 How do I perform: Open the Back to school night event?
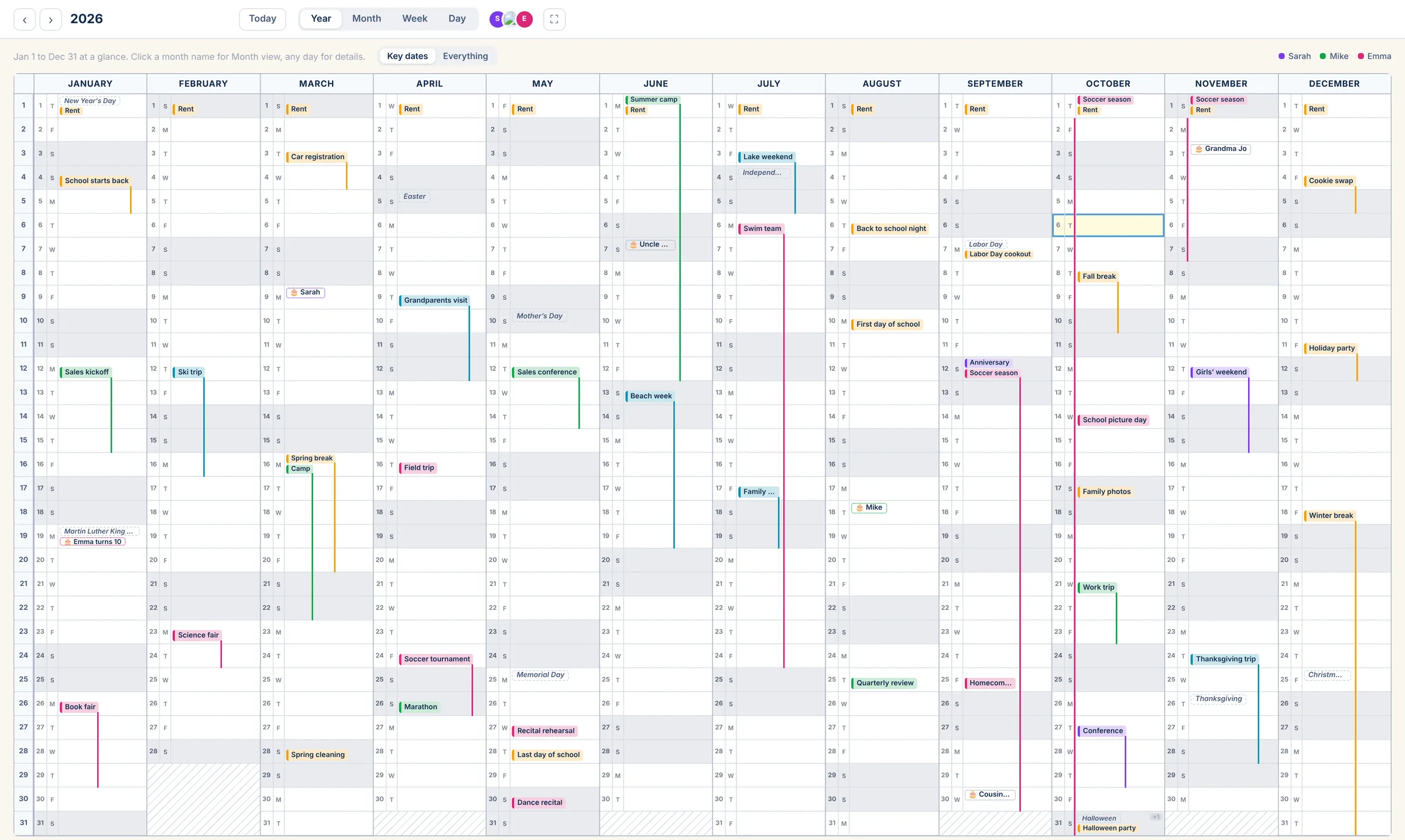coord(890,229)
